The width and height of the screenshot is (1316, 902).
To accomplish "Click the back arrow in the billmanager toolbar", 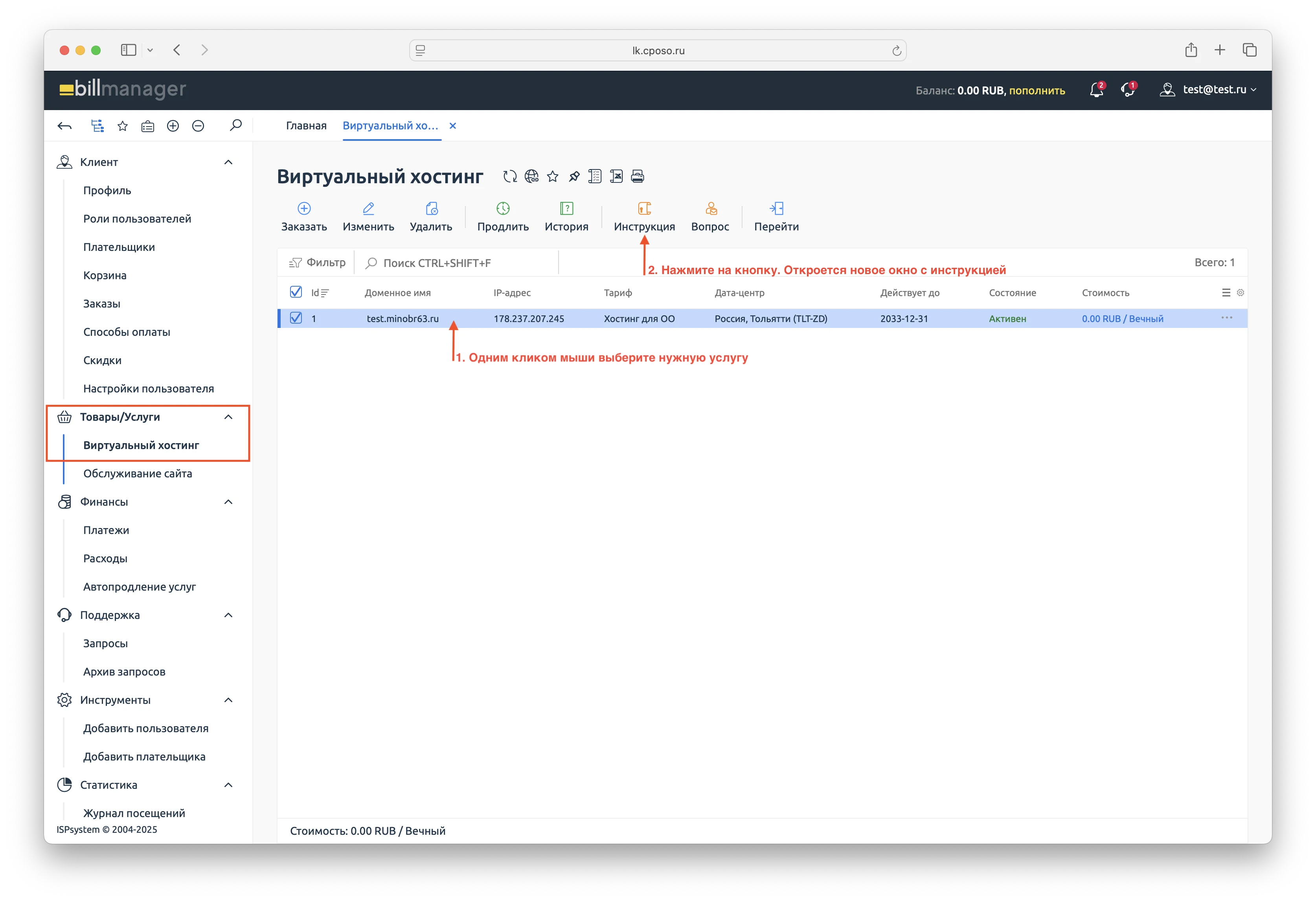I will pyautogui.click(x=64, y=126).
